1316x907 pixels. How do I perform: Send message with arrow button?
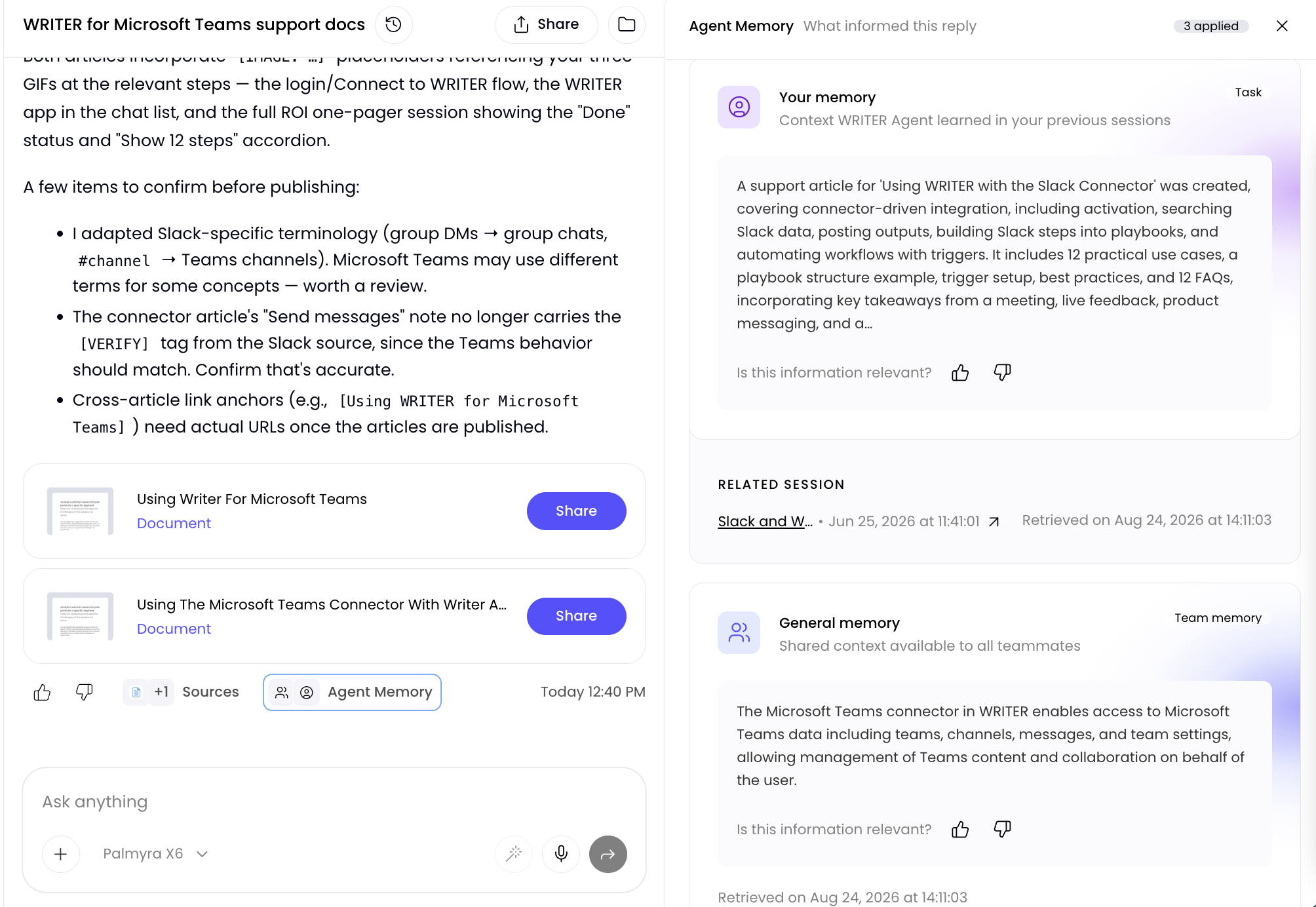click(608, 854)
